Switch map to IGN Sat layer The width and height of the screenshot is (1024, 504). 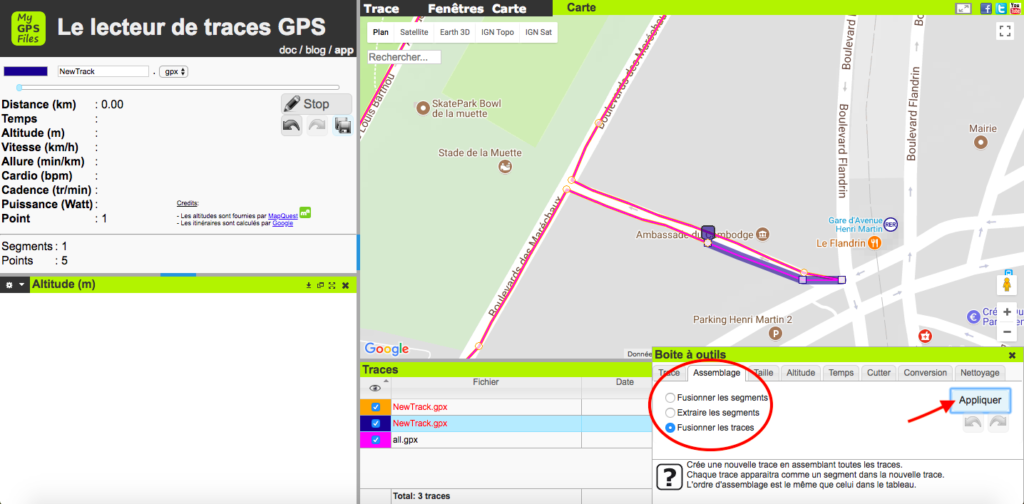click(539, 32)
